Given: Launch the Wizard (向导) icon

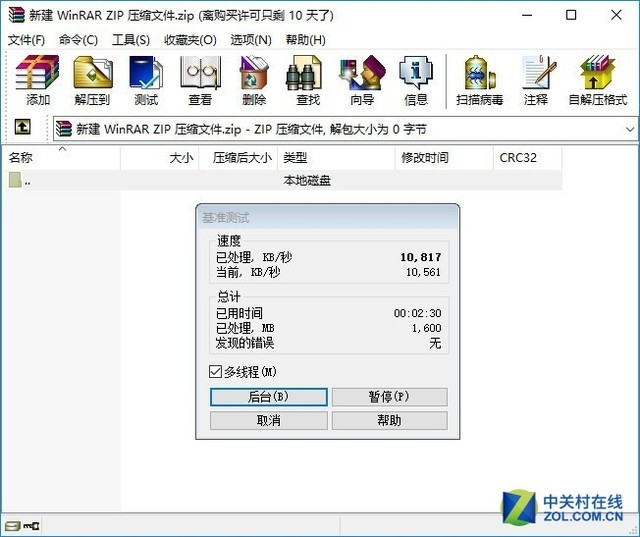Looking at the screenshot, I should [362, 73].
